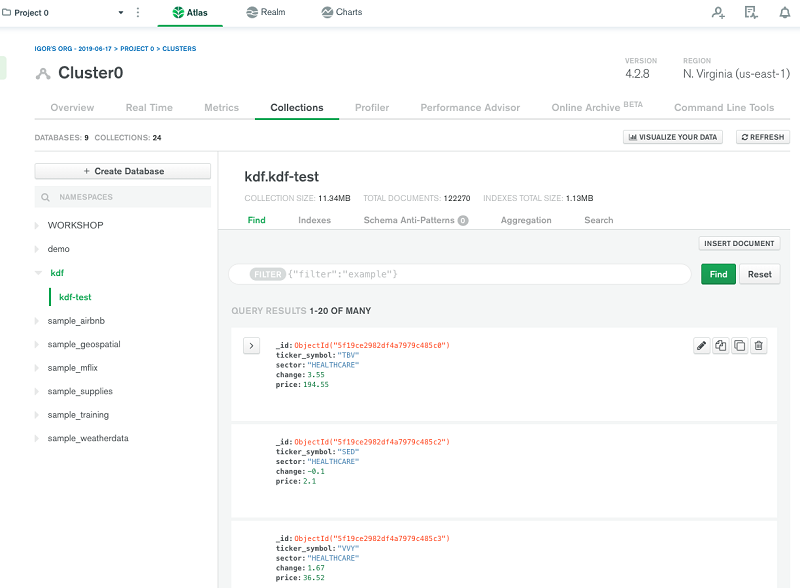Open the Schema Anti-Patterns tab
The width and height of the screenshot is (800, 588).
pyautogui.click(x=416, y=220)
